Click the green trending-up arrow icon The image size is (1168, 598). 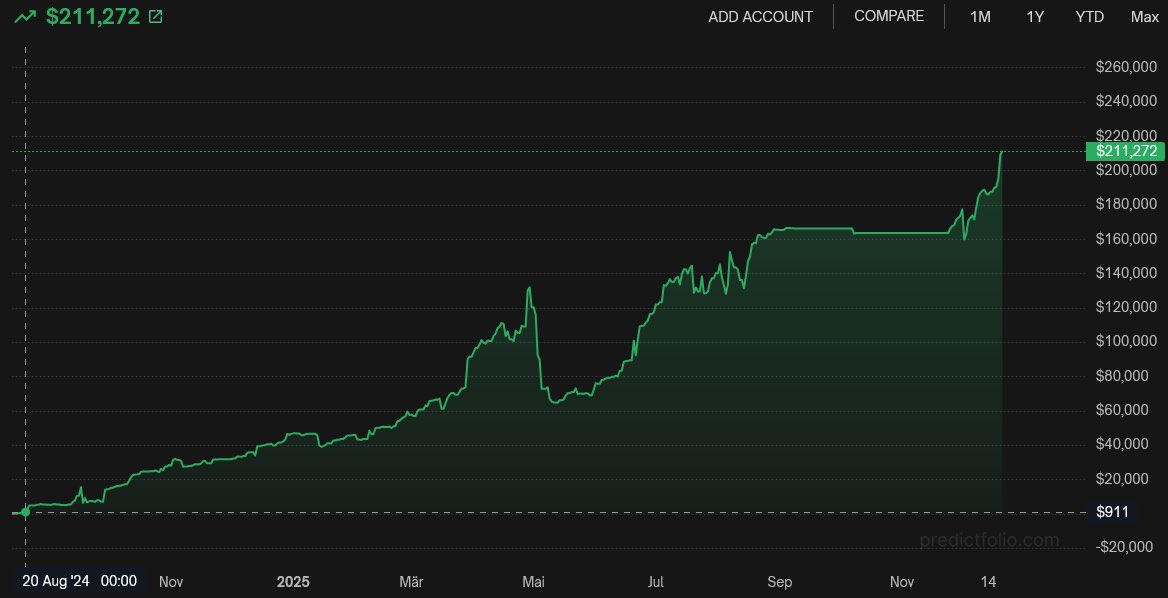[x=25, y=16]
